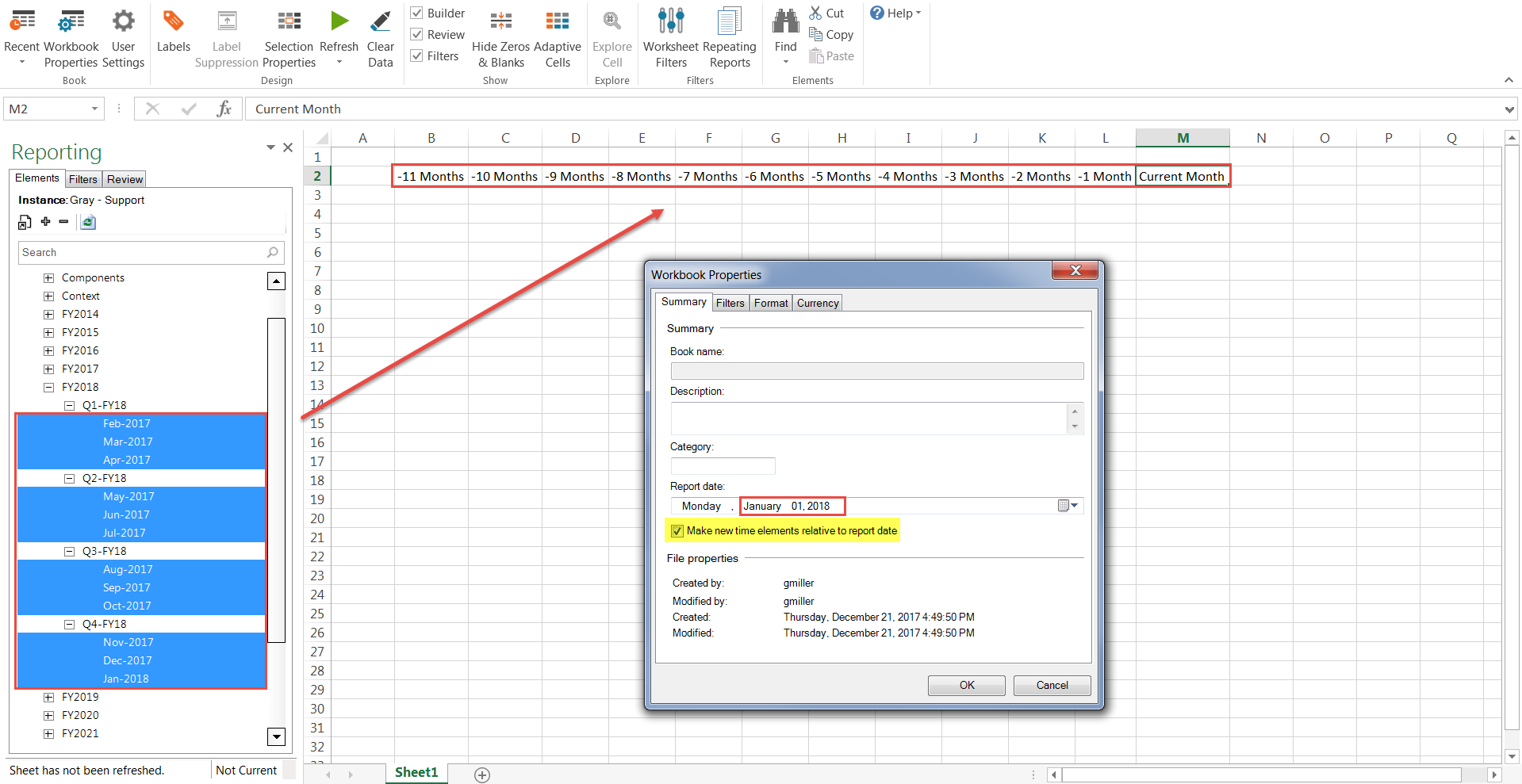Switch to the Currency tab in dialog

pos(818,303)
